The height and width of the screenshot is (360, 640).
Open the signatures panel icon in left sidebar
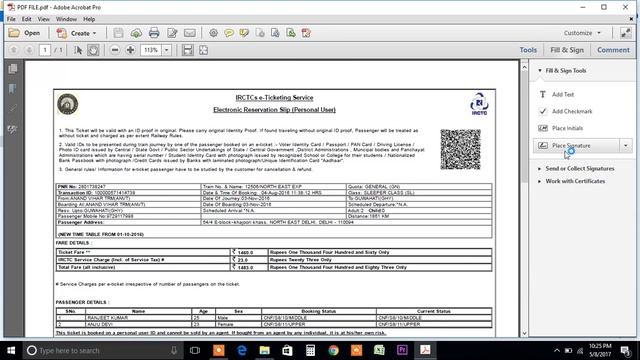point(13,130)
